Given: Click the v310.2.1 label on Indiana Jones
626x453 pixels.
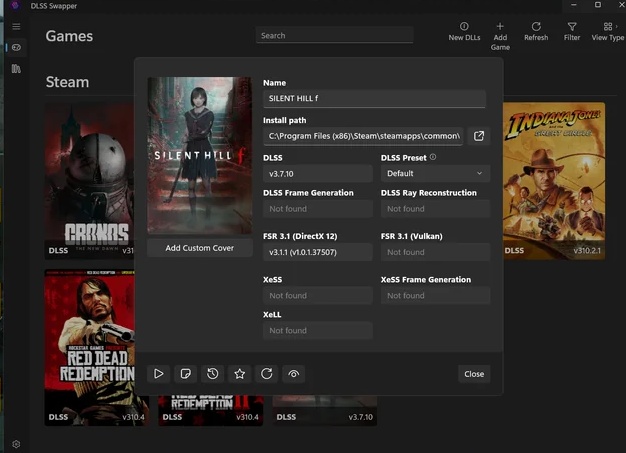Looking at the screenshot, I should click(587, 251).
